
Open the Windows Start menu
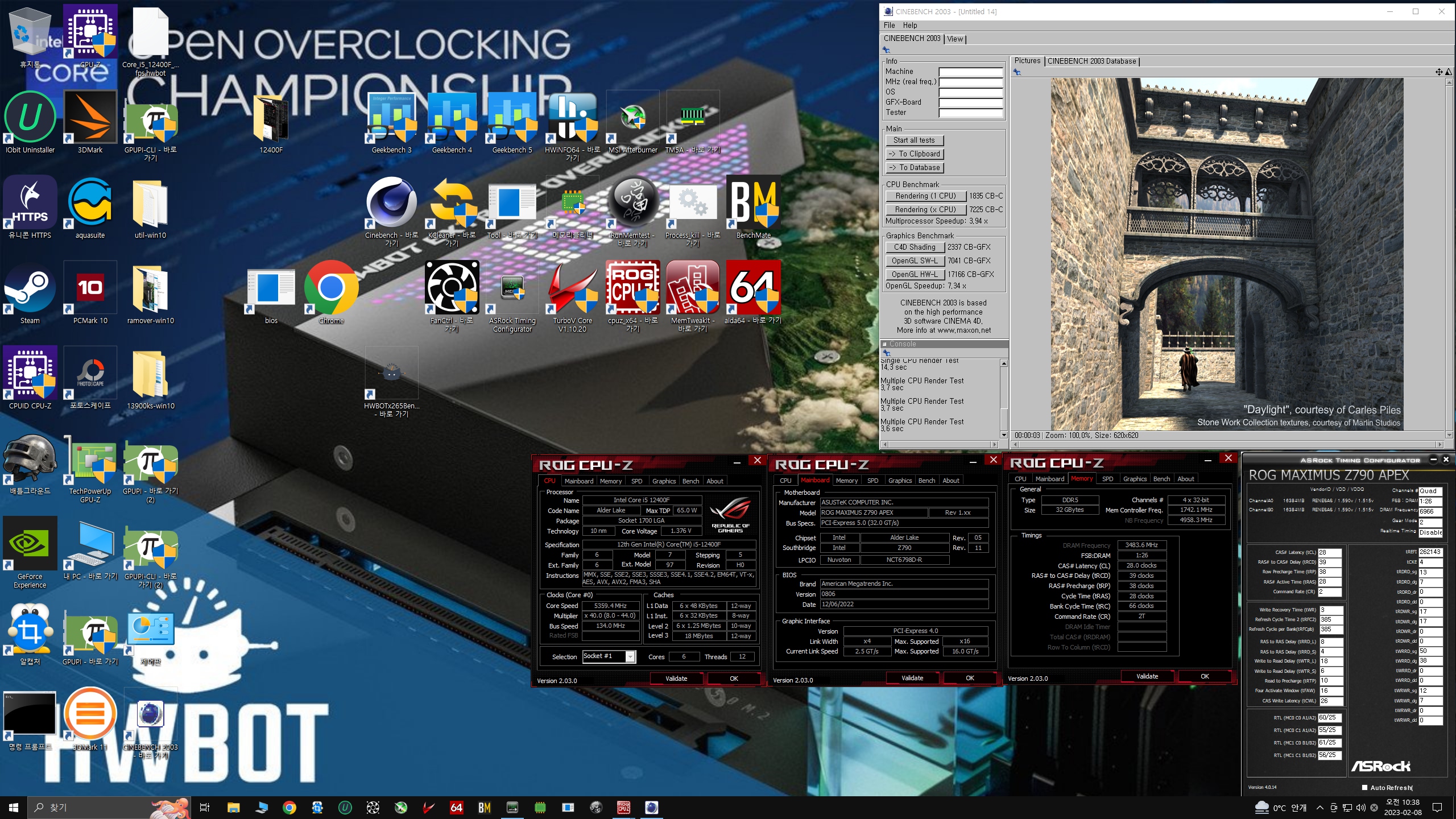14,808
